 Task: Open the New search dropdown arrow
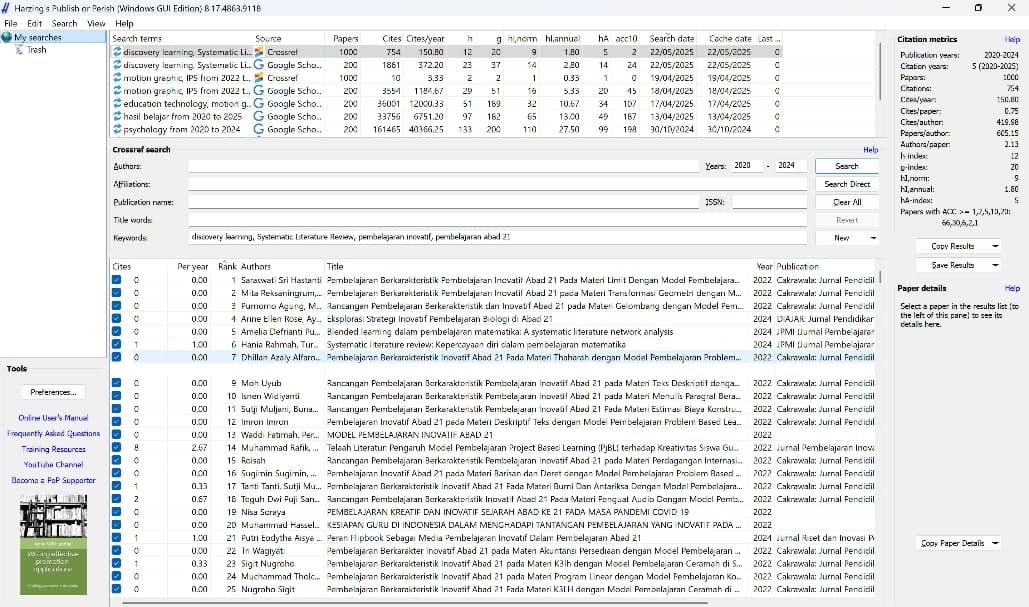873,238
